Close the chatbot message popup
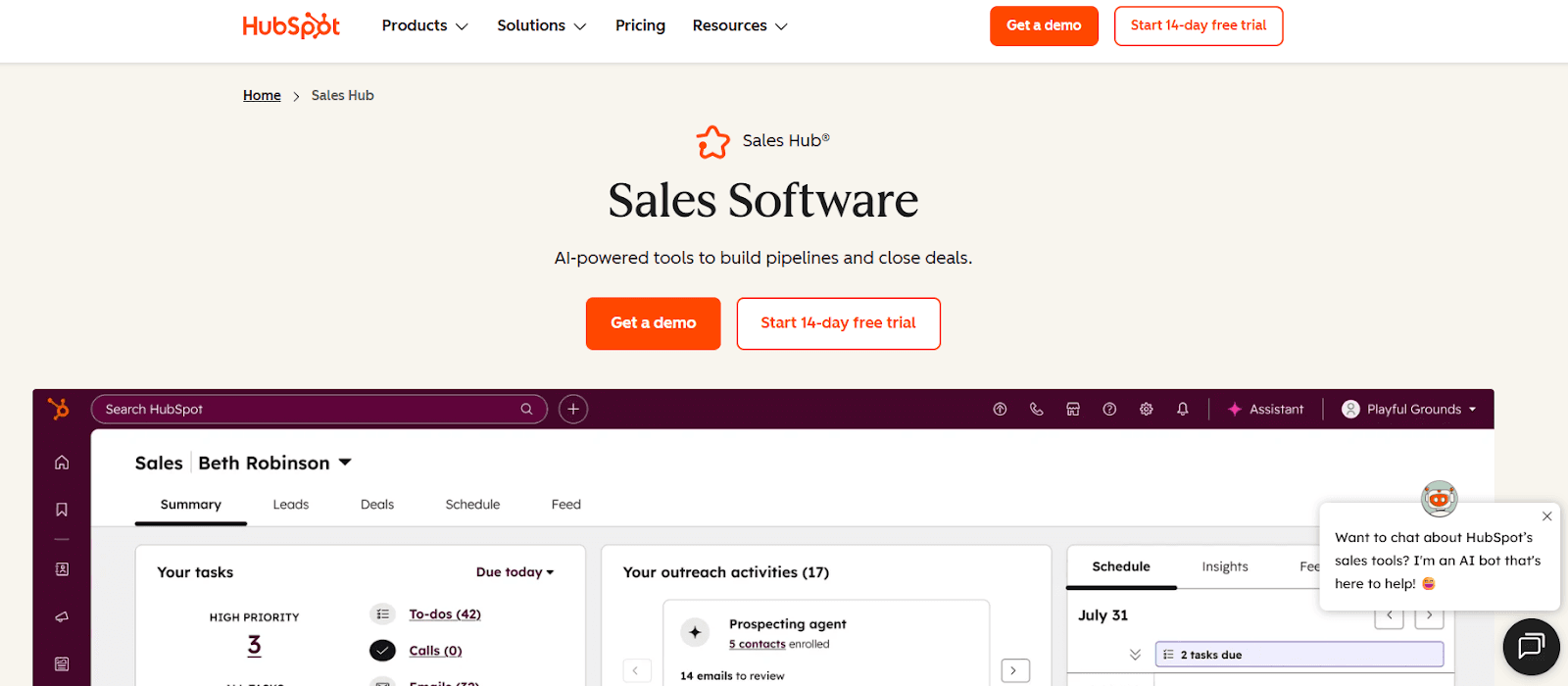Screen dimensions: 1568x686 pos(1546,516)
